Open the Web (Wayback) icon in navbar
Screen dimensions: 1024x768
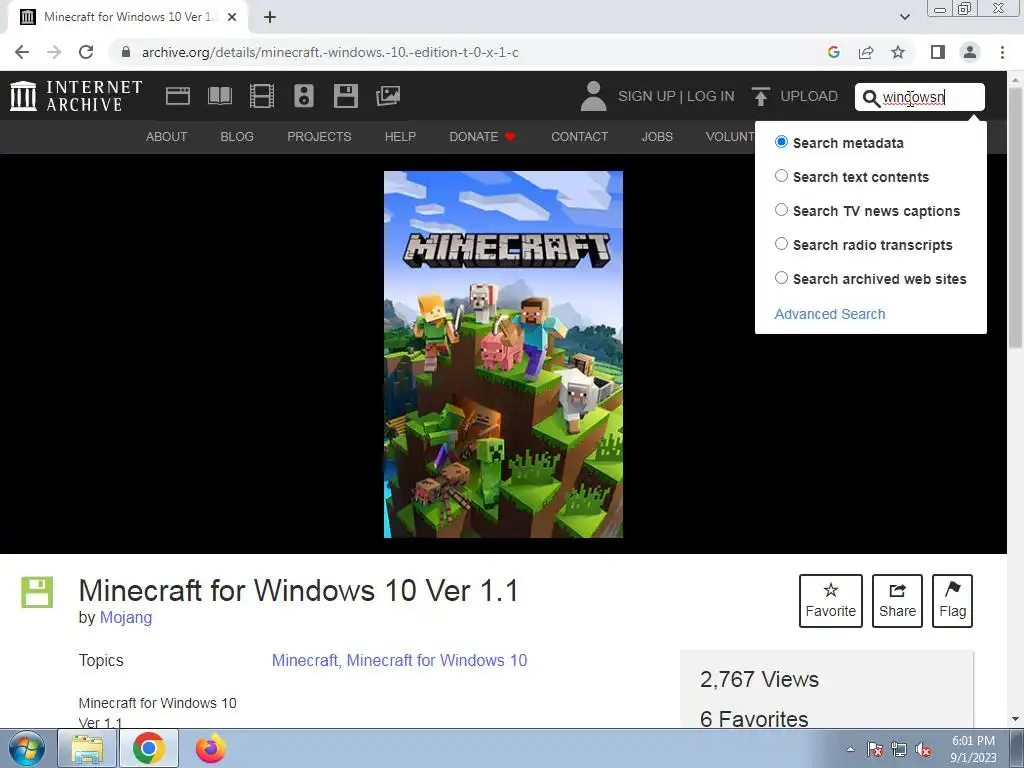pyautogui.click(x=178, y=96)
